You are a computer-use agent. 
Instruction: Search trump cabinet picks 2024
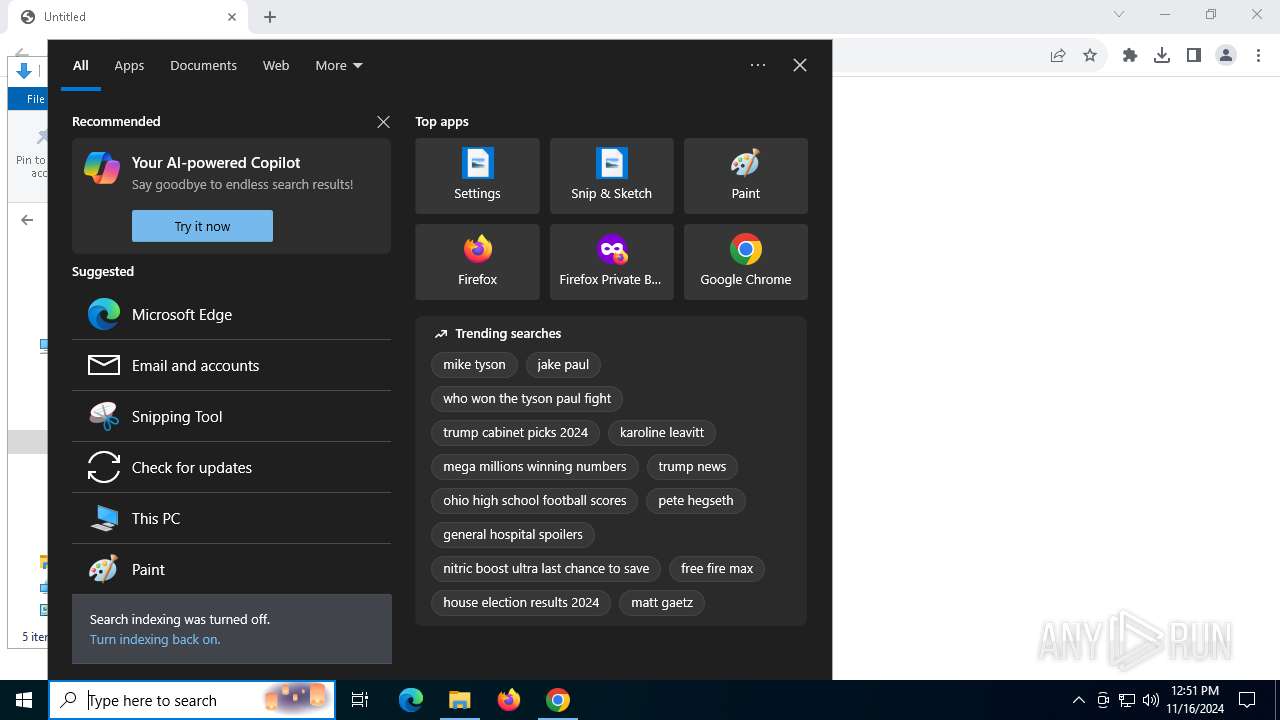(515, 433)
